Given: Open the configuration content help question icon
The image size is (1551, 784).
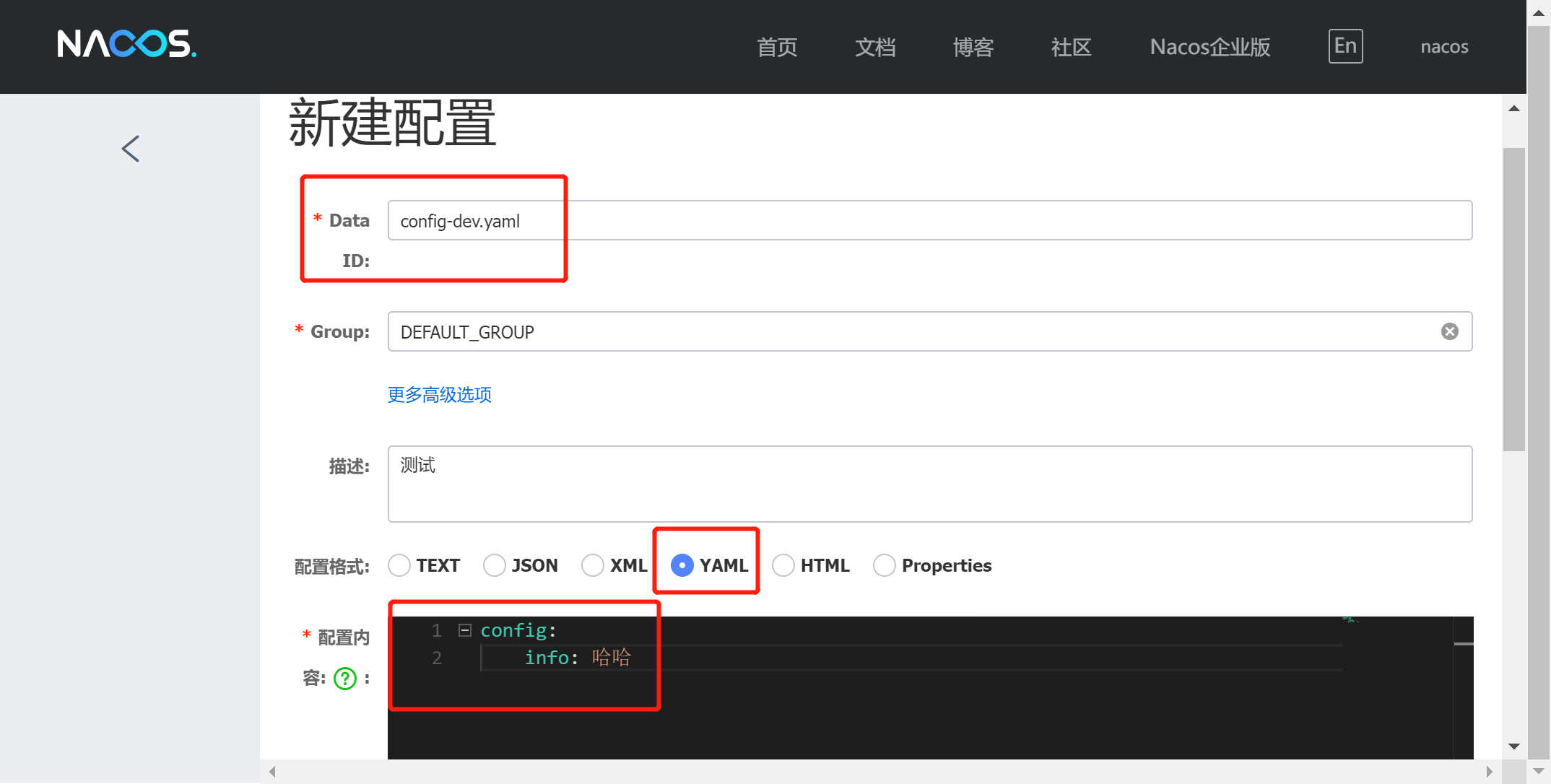Looking at the screenshot, I should click(345, 679).
